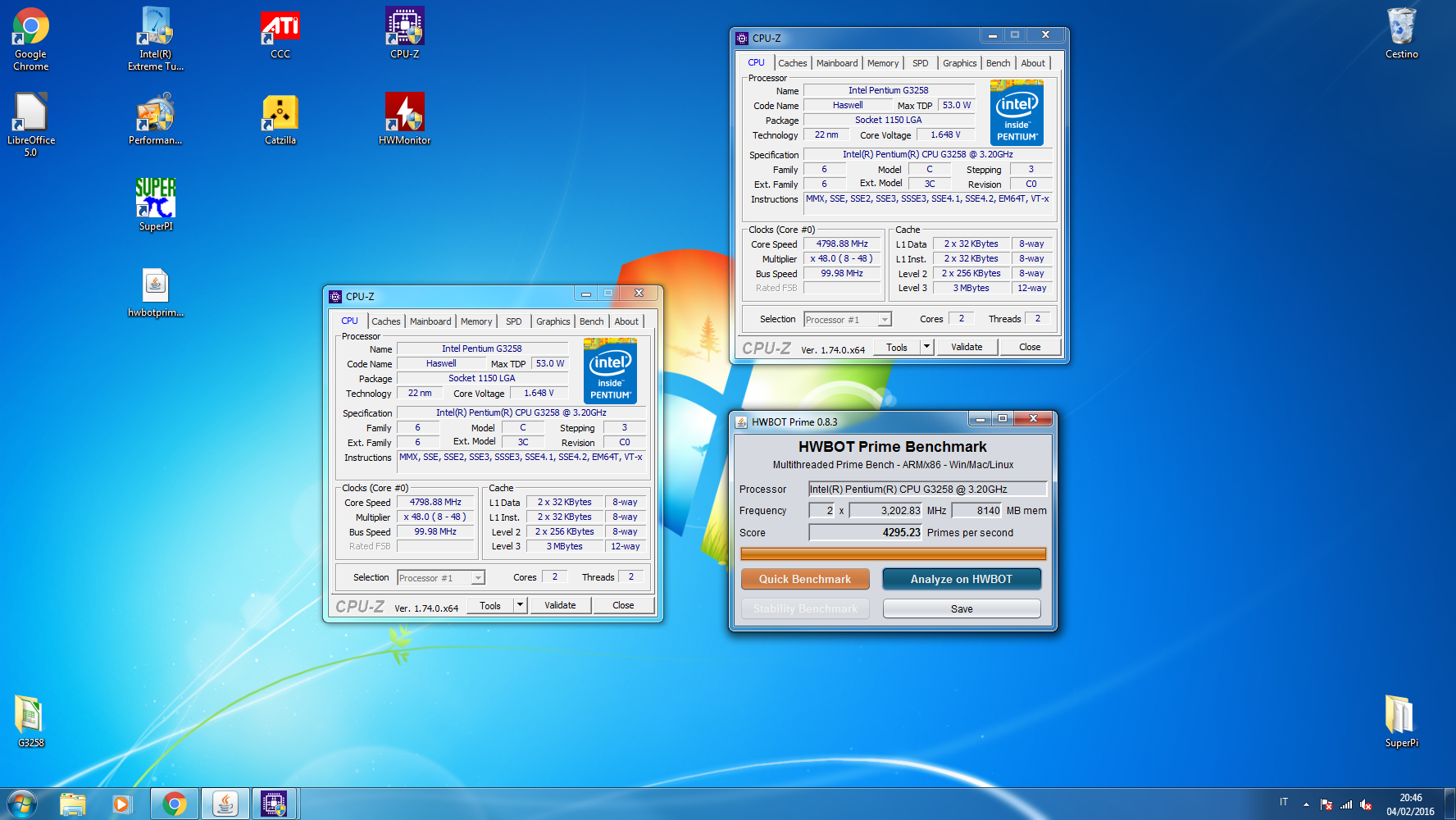Open Windows Explorer from the taskbar

coord(73,804)
